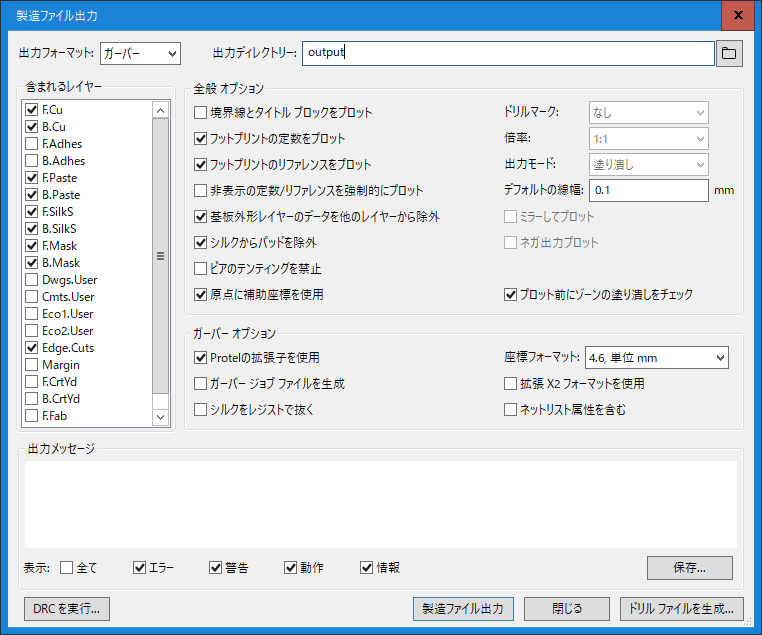The width and height of the screenshot is (762, 635).
Task: Toggle the B.Mask layer checkbox
Action: 32,263
